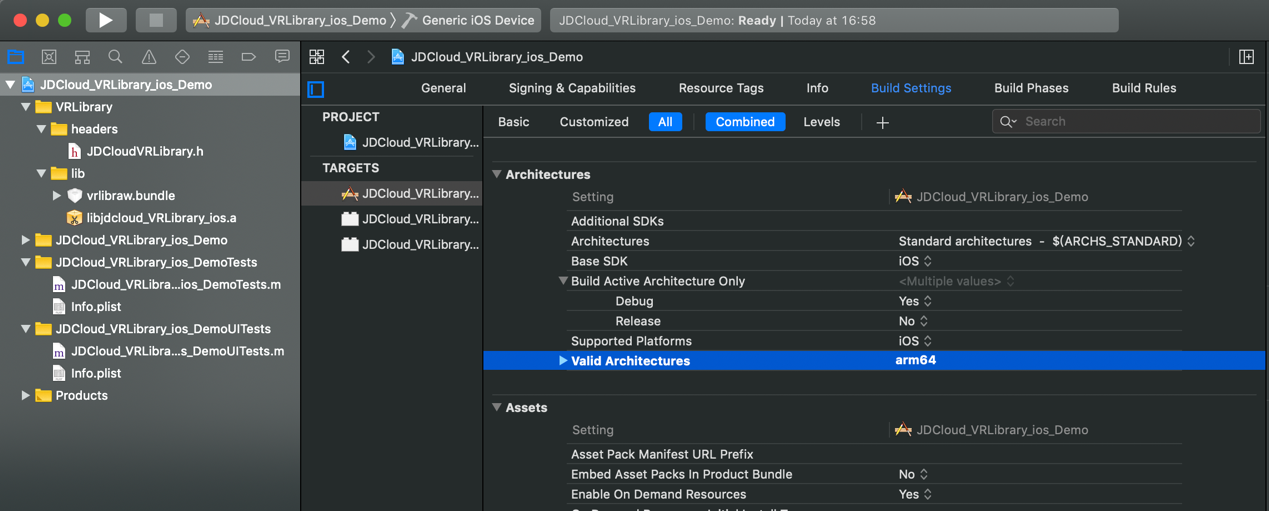Open the Build Rules tab
The height and width of the screenshot is (511, 1269).
tap(1144, 88)
